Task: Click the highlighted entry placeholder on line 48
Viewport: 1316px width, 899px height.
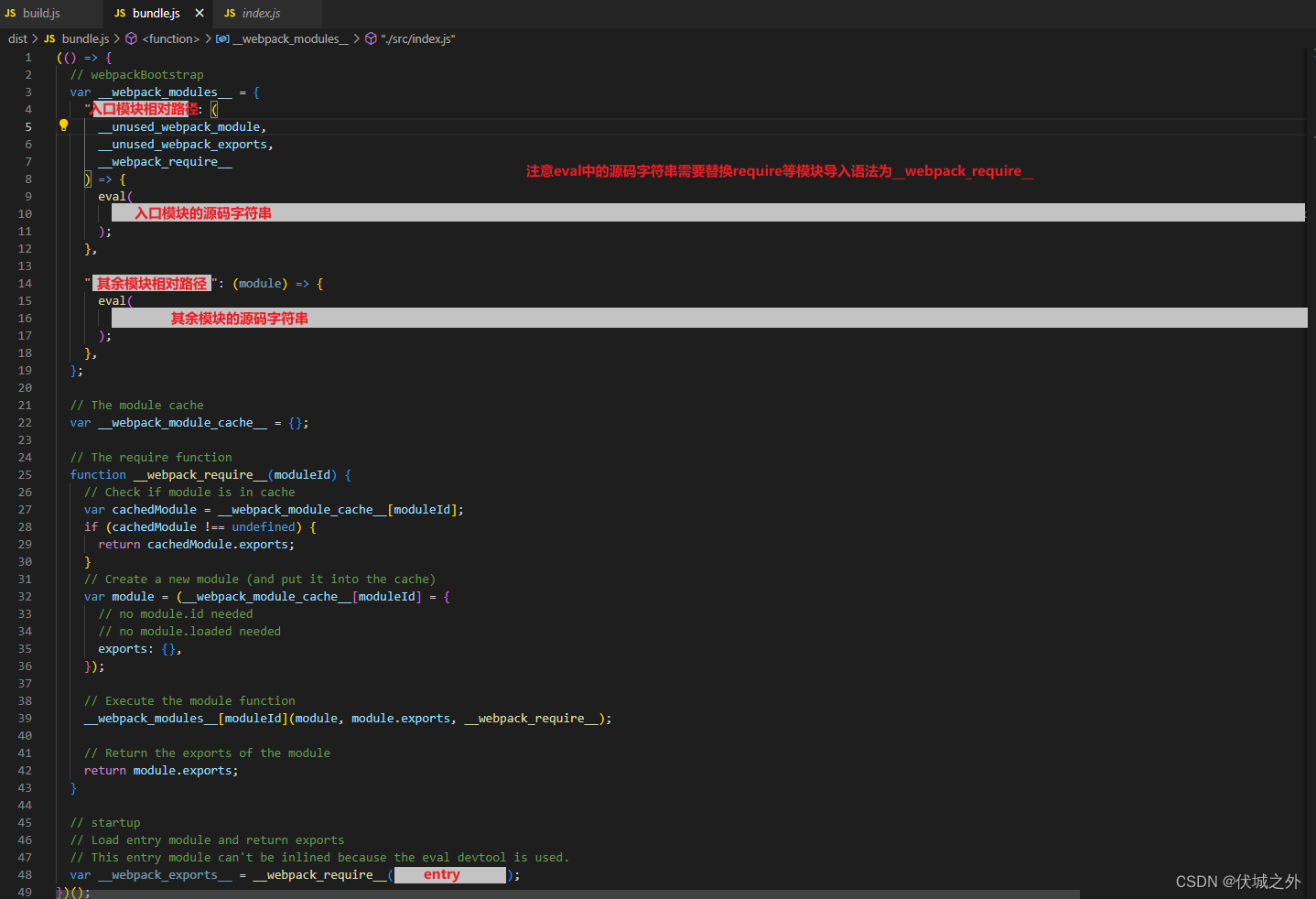Action: point(449,874)
